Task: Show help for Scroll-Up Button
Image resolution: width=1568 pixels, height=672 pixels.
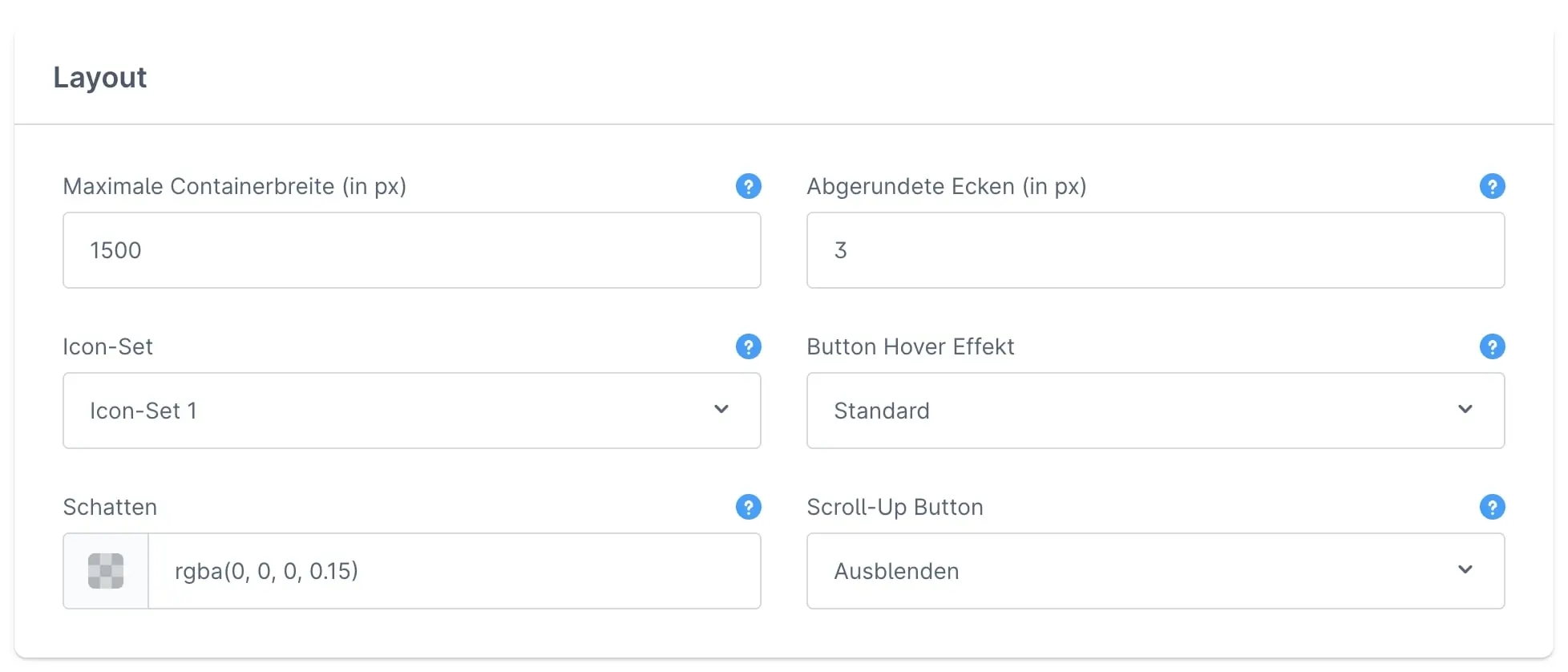Action: (x=1492, y=507)
